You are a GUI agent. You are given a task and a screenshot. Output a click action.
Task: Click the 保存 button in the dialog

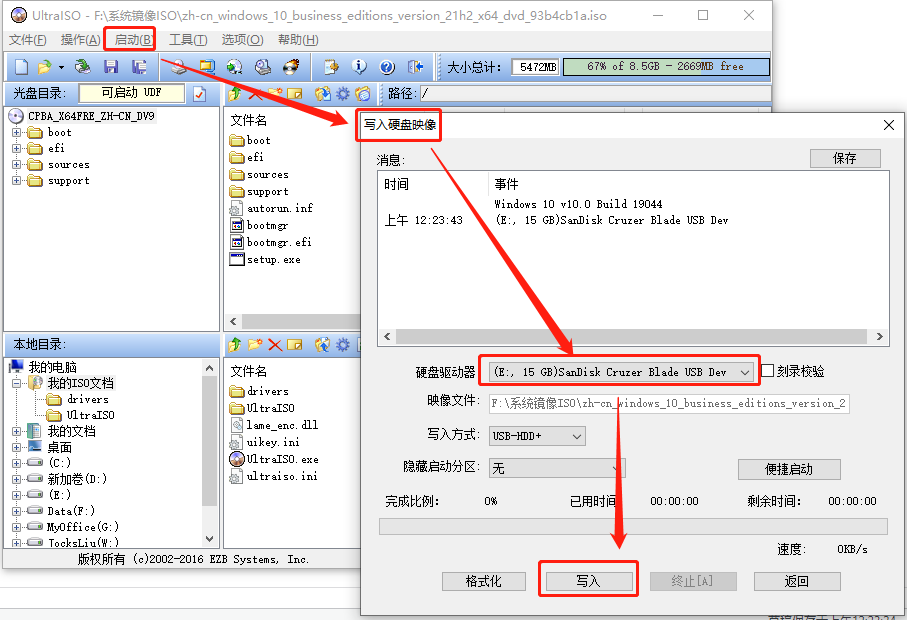(845, 158)
